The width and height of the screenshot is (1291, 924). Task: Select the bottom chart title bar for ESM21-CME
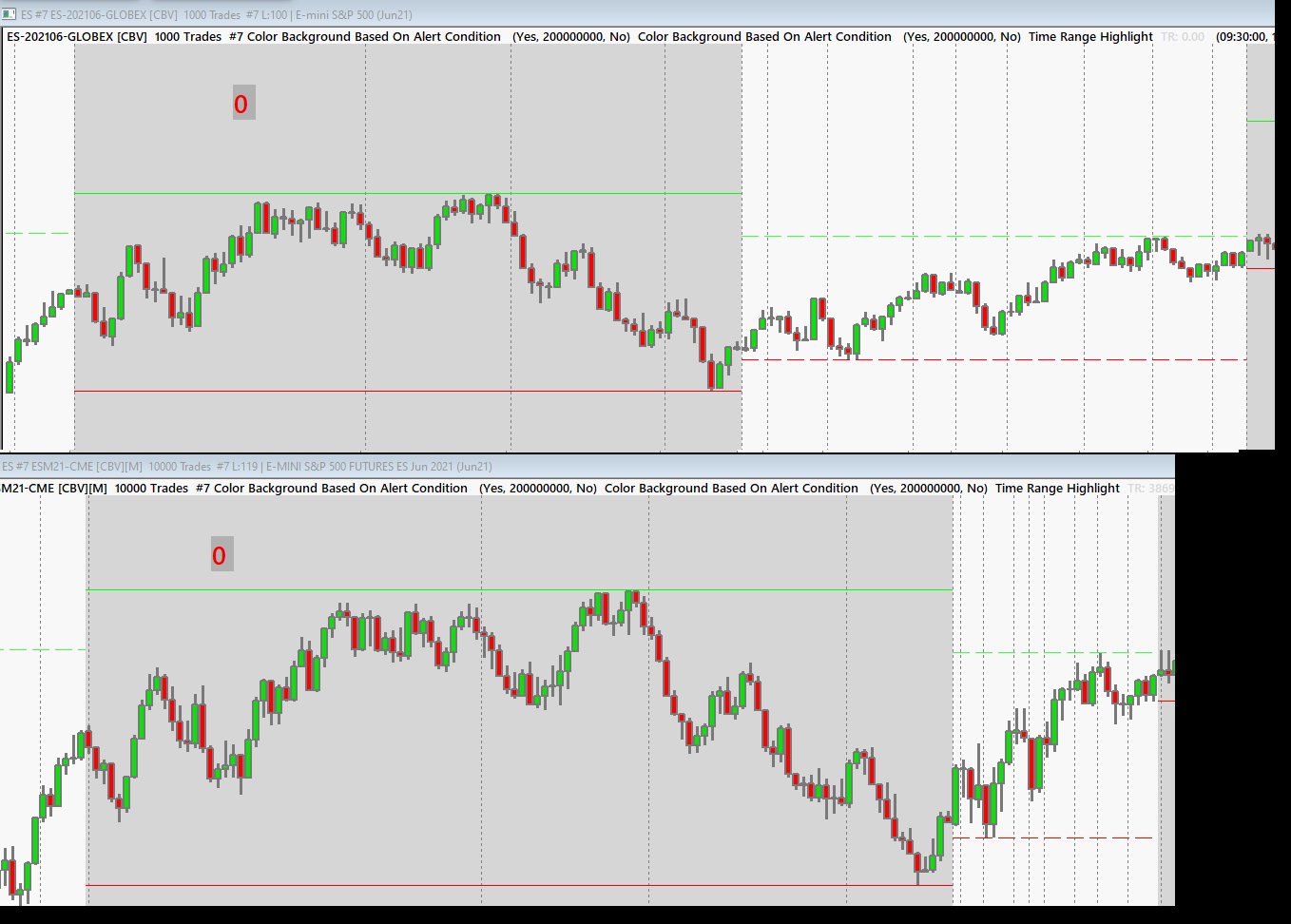click(x=588, y=466)
